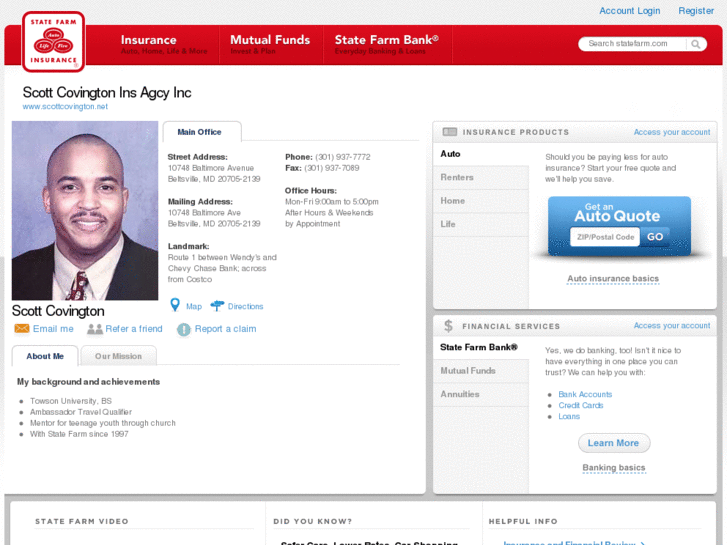Click the Report a claim alert icon
The image size is (727, 545).
click(184, 329)
